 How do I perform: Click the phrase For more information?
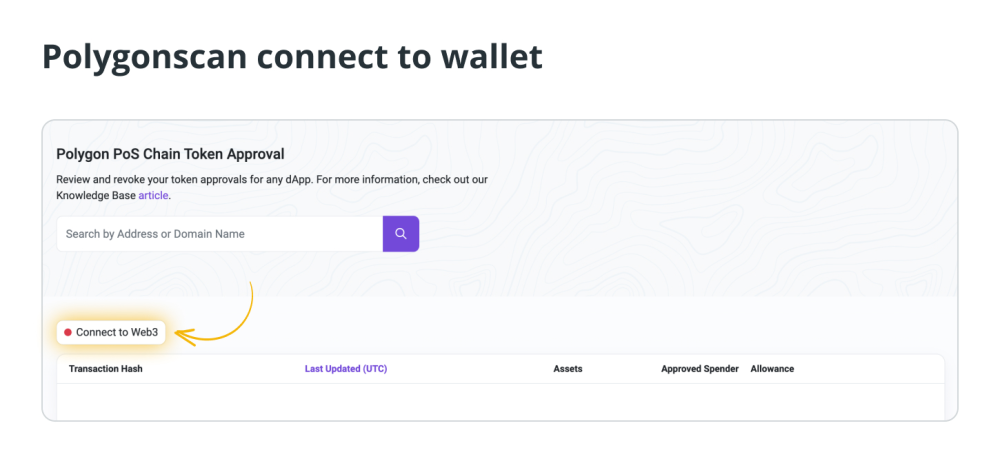coord(367,180)
